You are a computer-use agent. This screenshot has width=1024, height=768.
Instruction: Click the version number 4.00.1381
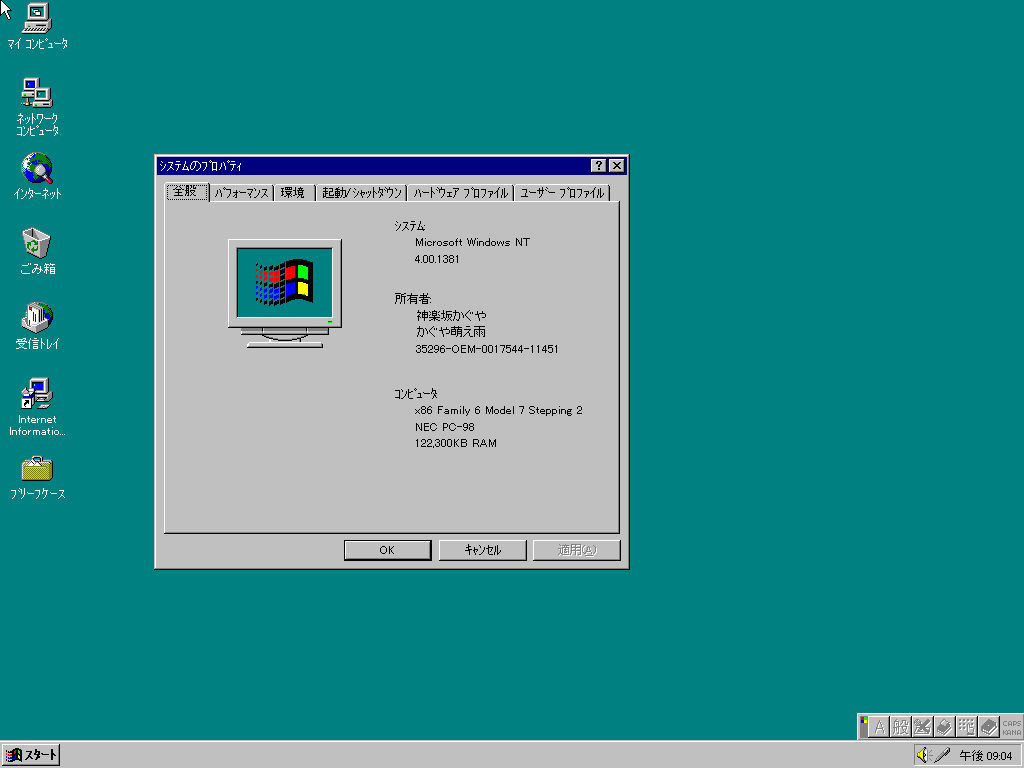[437, 259]
